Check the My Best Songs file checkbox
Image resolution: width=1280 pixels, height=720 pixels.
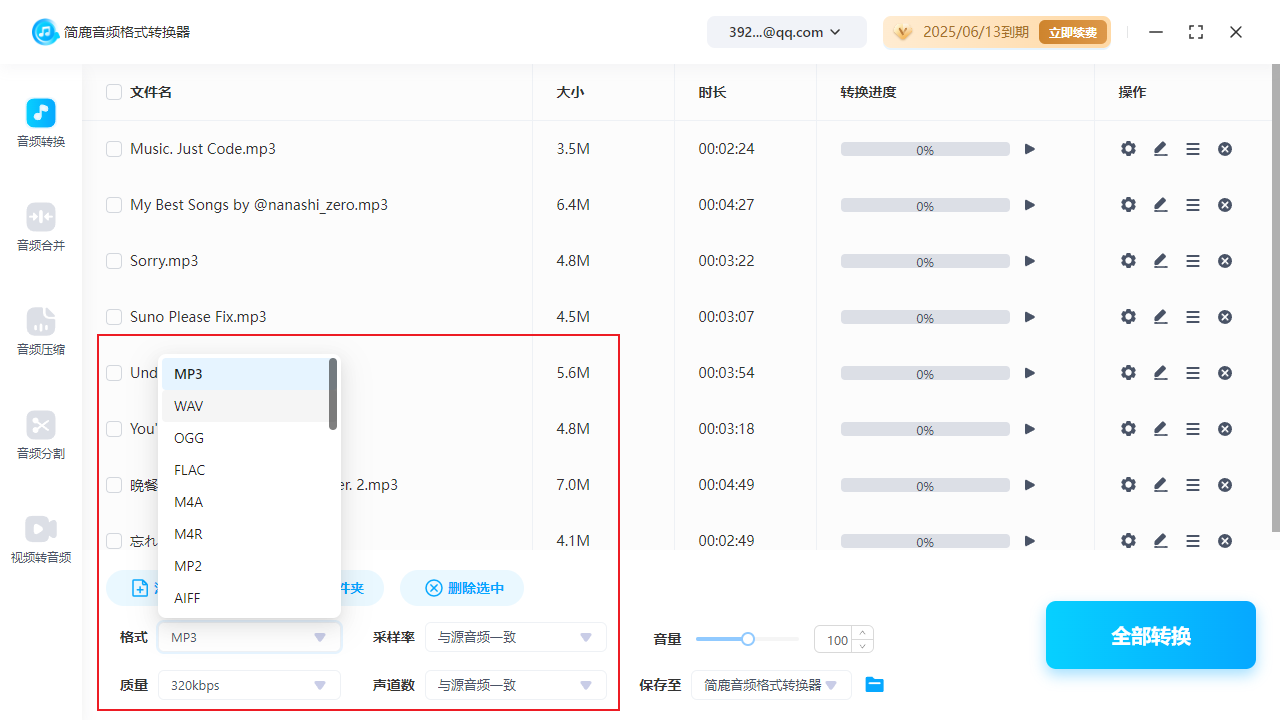coord(113,204)
